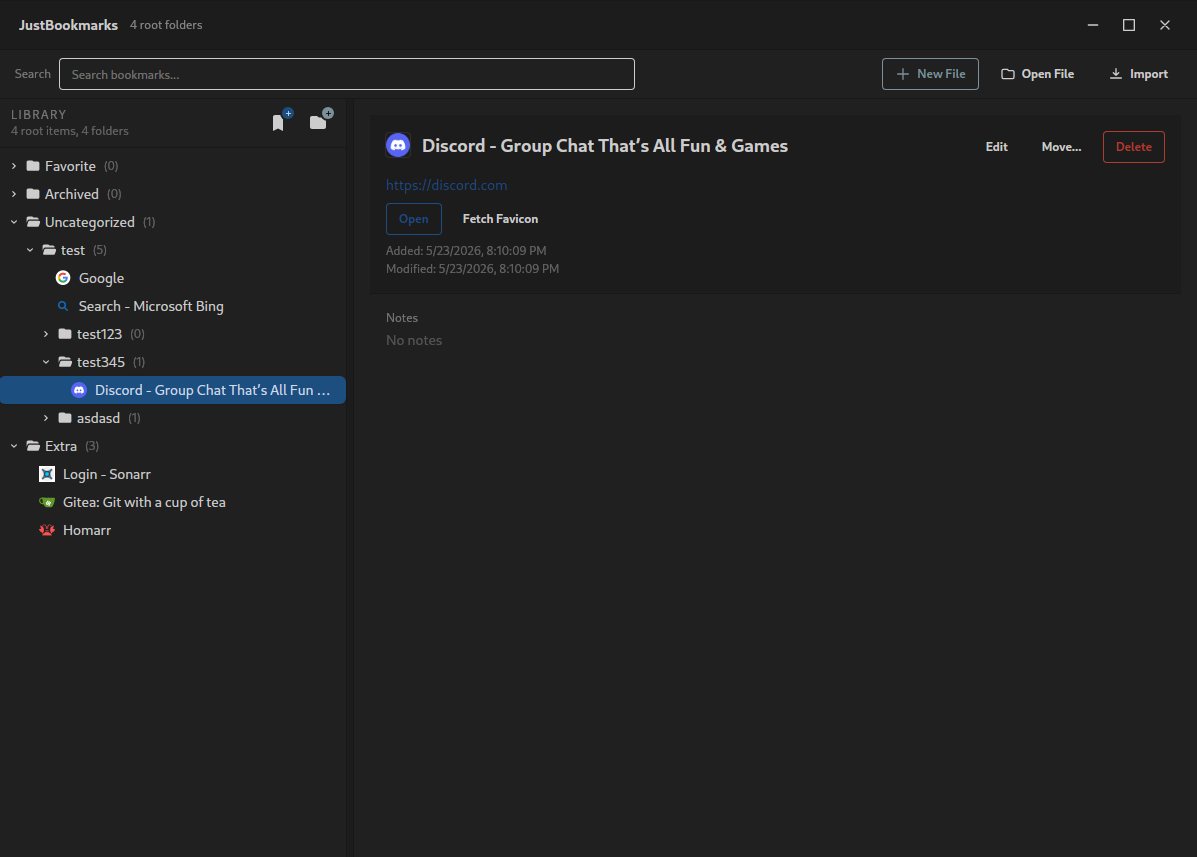The width and height of the screenshot is (1197, 857).
Task: Expand the Favorite folder chevron
Action: 14,166
